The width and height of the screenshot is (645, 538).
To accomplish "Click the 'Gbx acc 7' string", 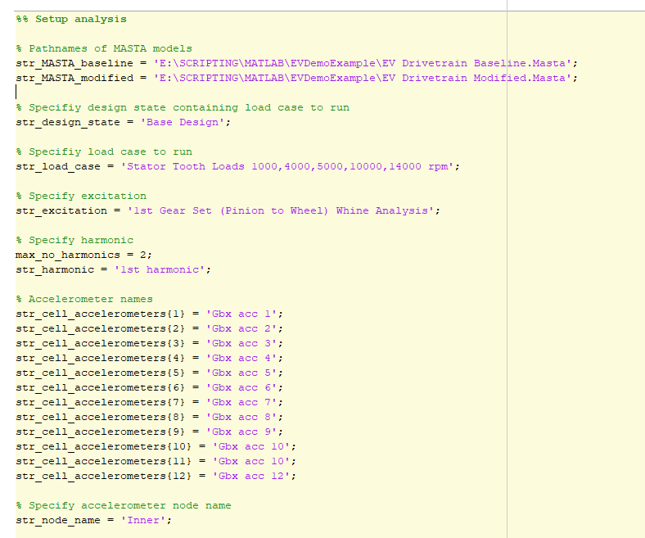I will 241,402.
